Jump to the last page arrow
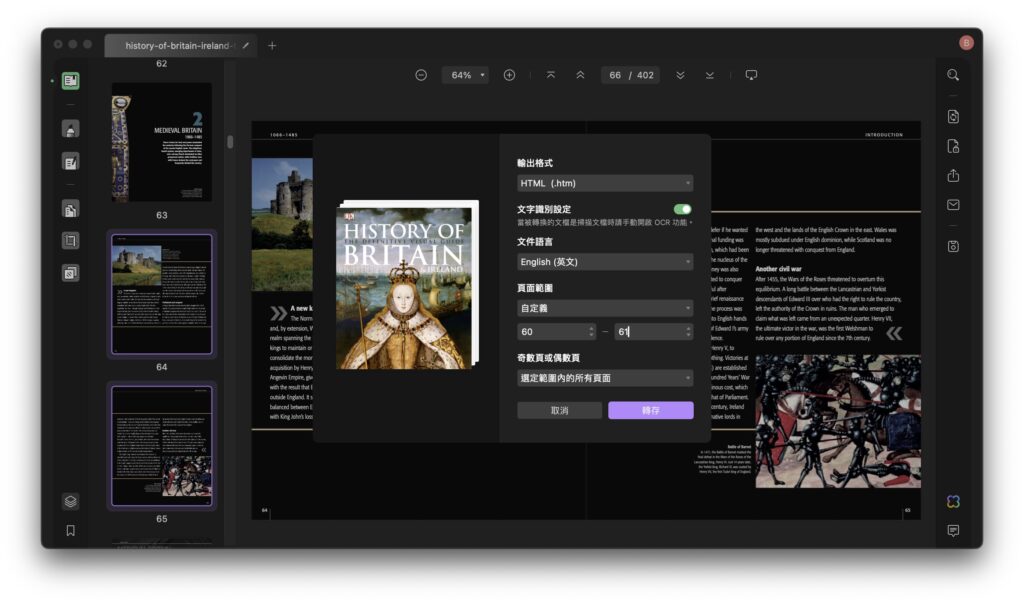The height and width of the screenshot is (603, 1024). (x=709, y=75)
